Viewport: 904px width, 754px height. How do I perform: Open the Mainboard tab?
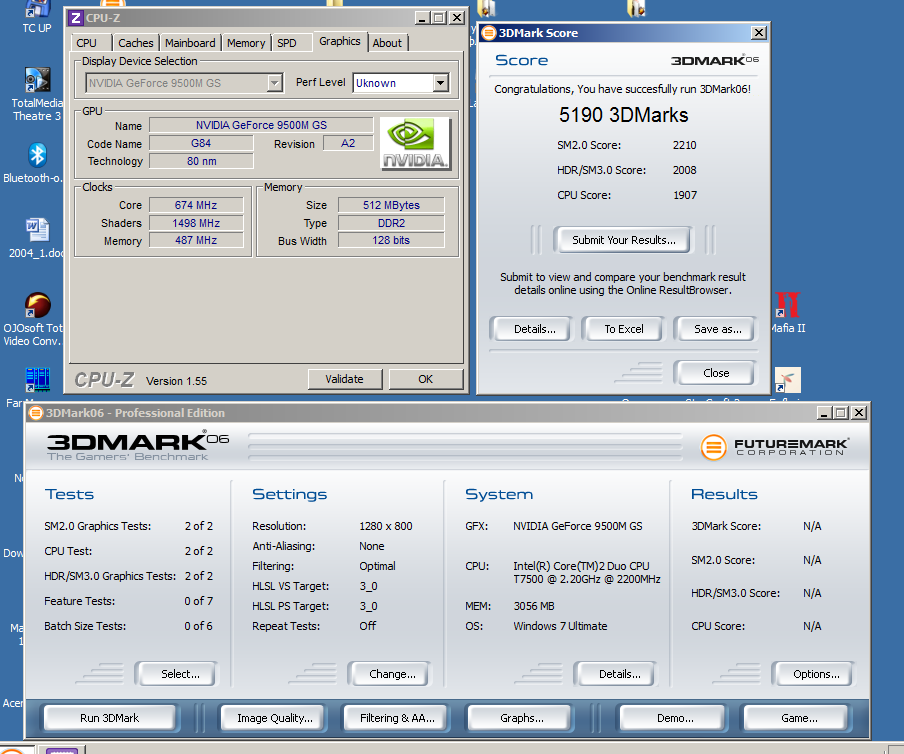tap(190, 43)
